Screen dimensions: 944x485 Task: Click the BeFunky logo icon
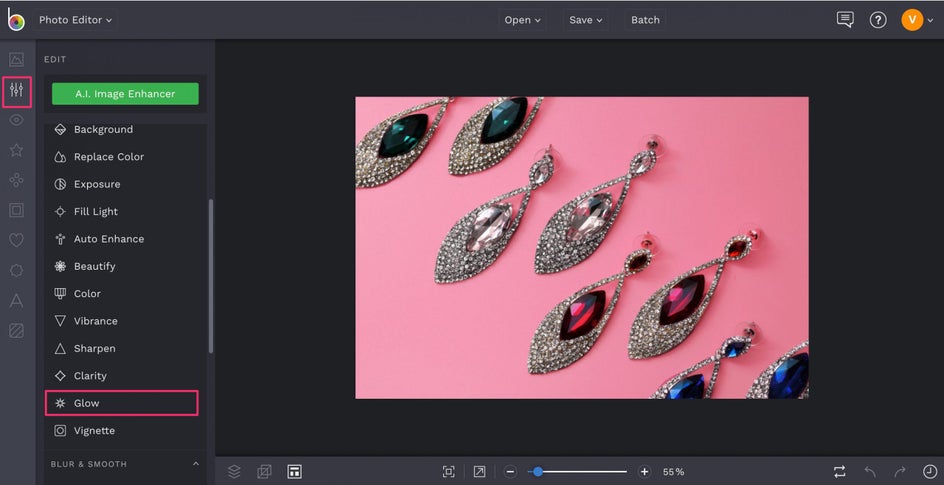[x=16, y=19]
